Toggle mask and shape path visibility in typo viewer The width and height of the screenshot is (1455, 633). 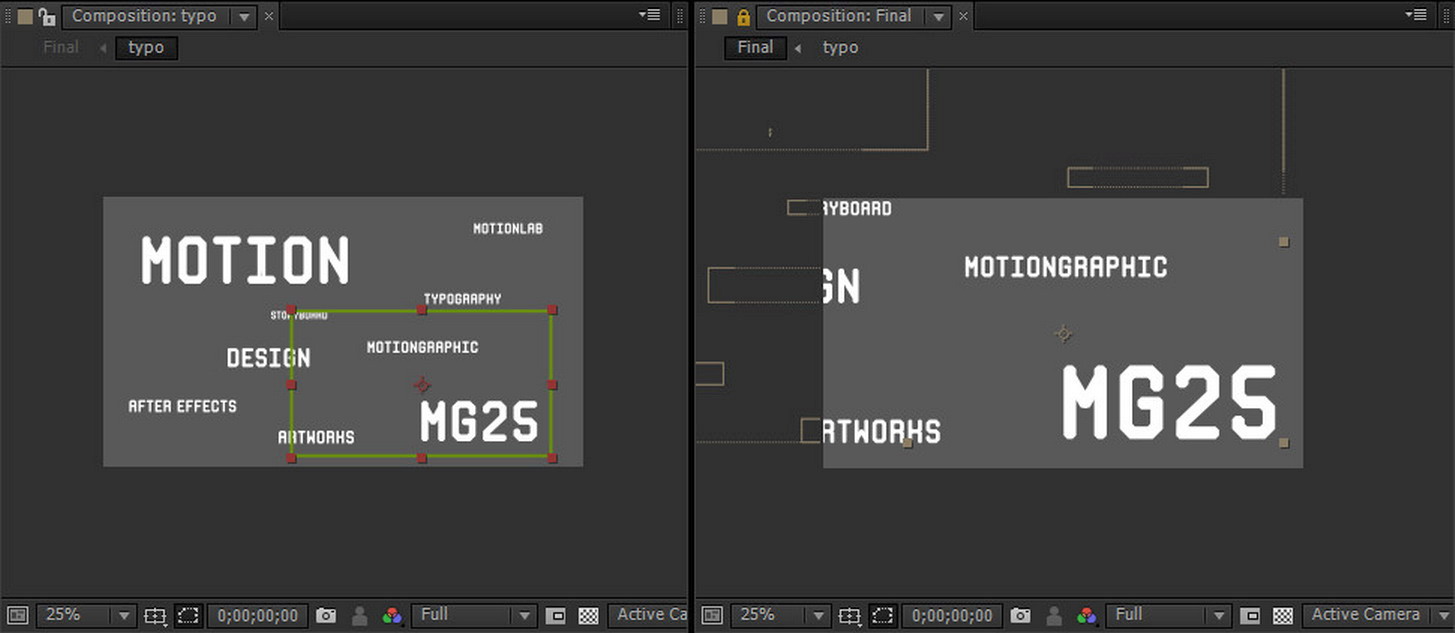(x=188, y=616)
